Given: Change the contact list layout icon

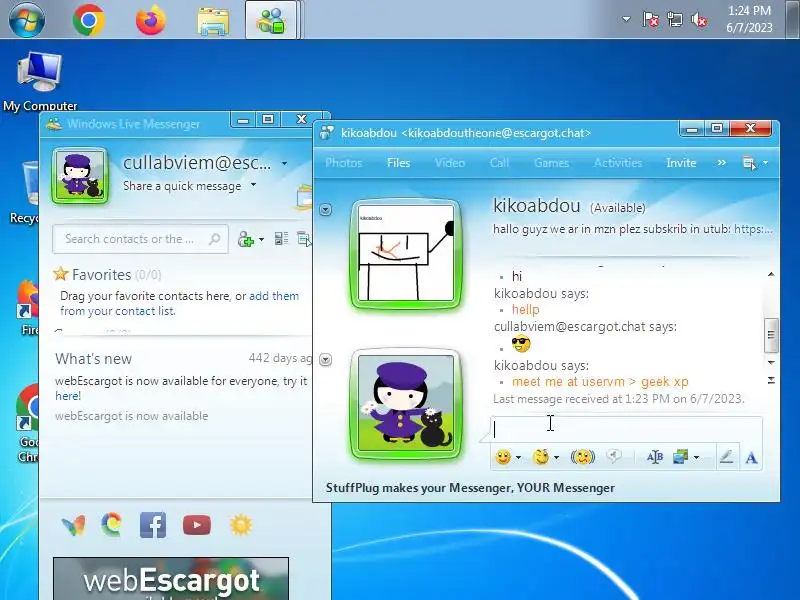Looking at the screenshot, I should 281,238.
